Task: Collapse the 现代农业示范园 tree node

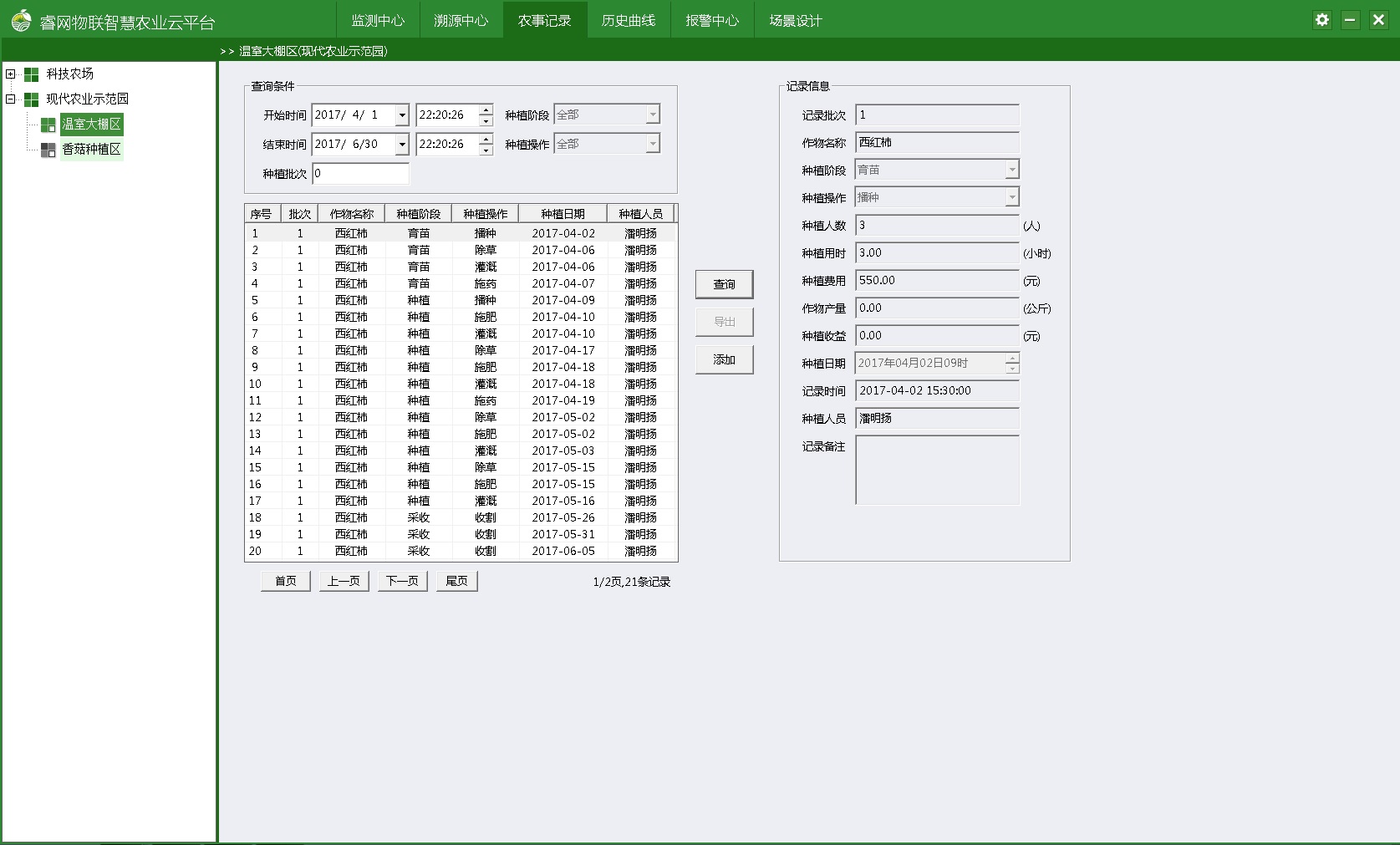Action: click(x=11, y=99)
